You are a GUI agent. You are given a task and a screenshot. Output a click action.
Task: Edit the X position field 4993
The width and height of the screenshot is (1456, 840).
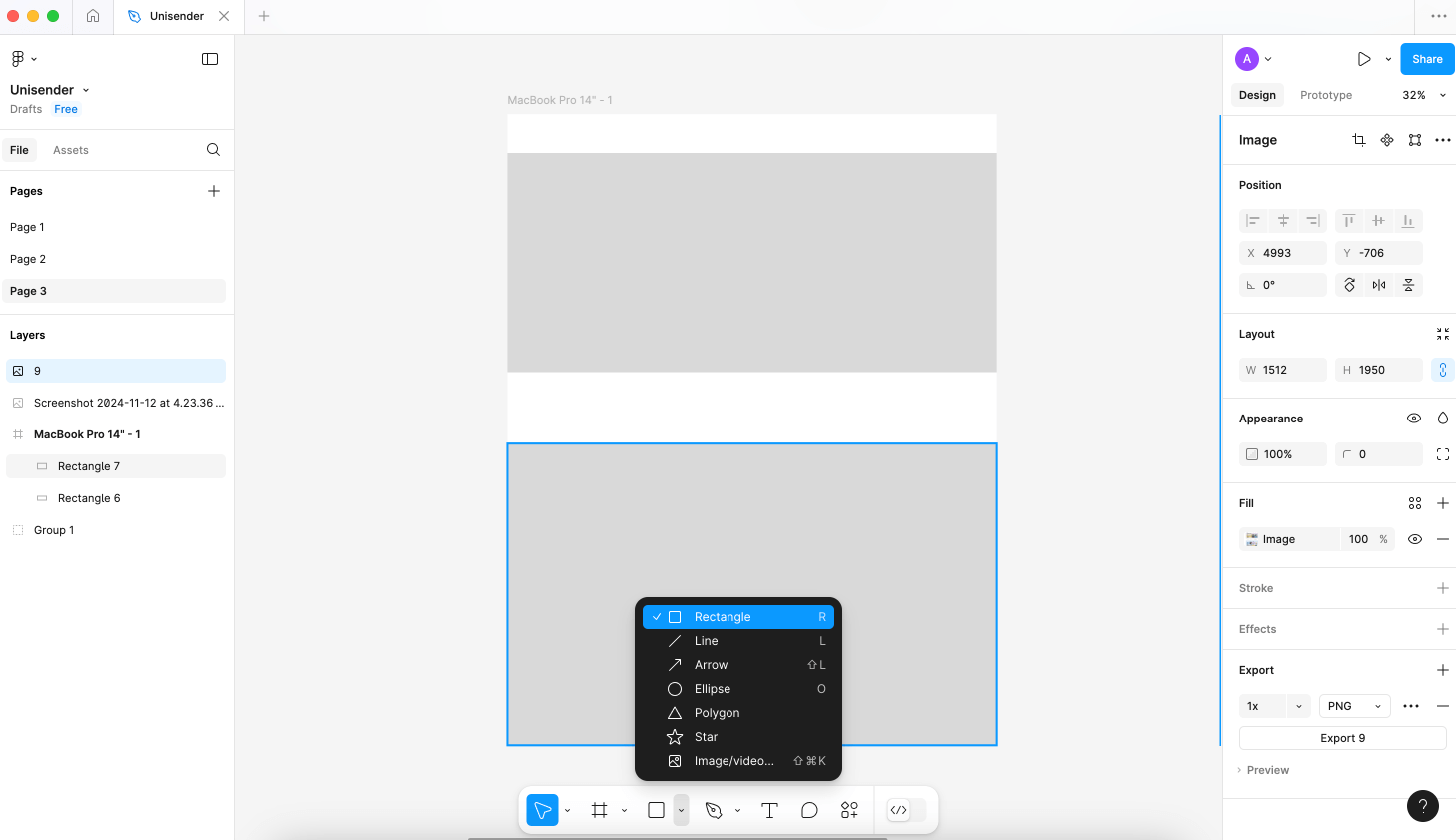pyautogui.click(x=1283, y=253)
